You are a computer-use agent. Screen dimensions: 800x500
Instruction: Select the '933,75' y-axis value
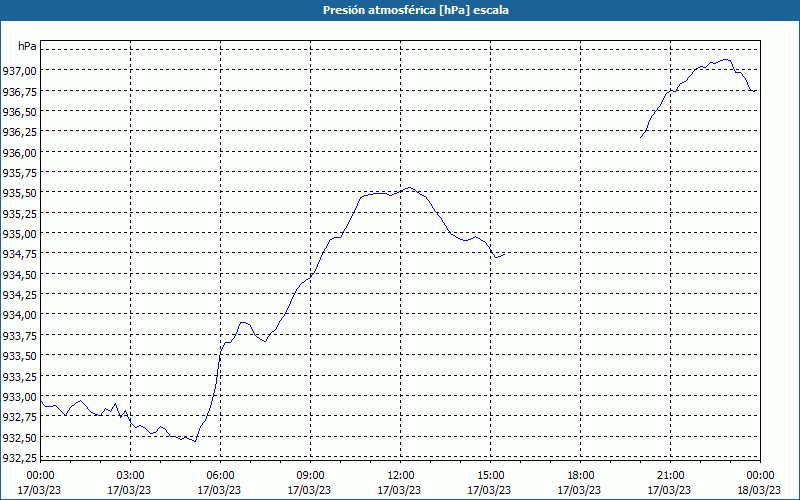point(19,335)
